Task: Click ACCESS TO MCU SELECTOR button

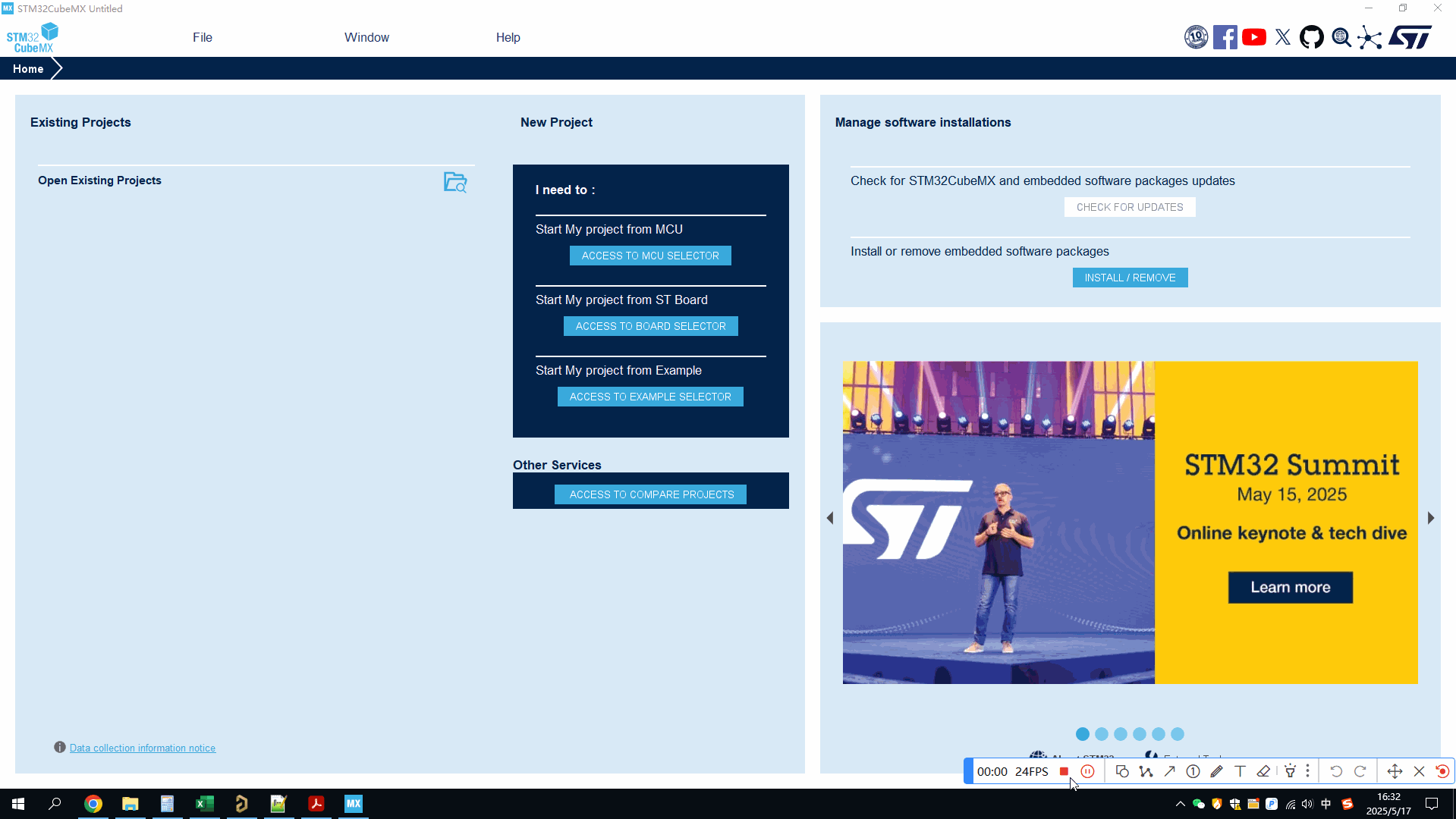Action: pyautogui.click(x=650, y=256)
